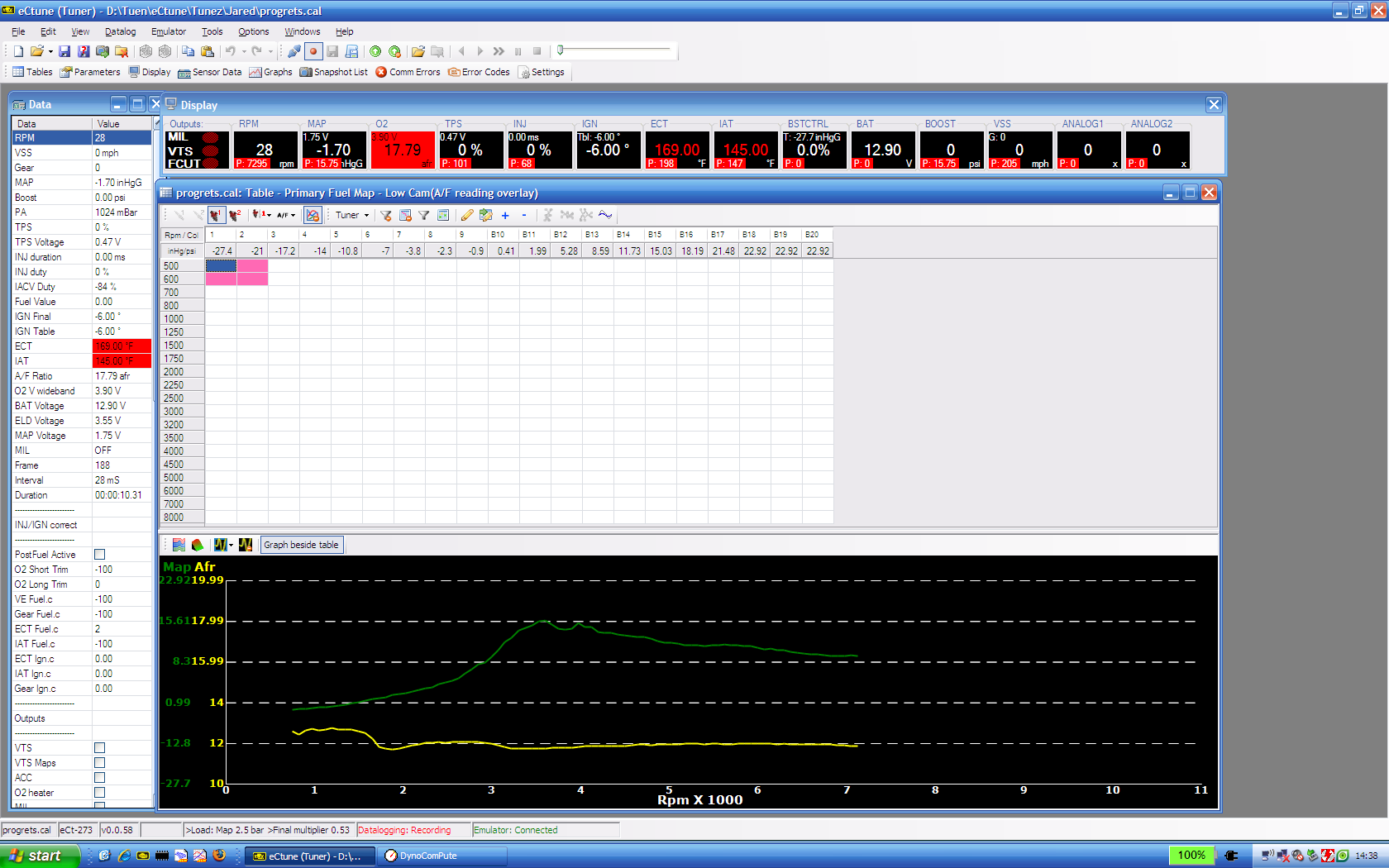Open the Windows menu
The image size is (1389, 868).
(x=303, y=31)
